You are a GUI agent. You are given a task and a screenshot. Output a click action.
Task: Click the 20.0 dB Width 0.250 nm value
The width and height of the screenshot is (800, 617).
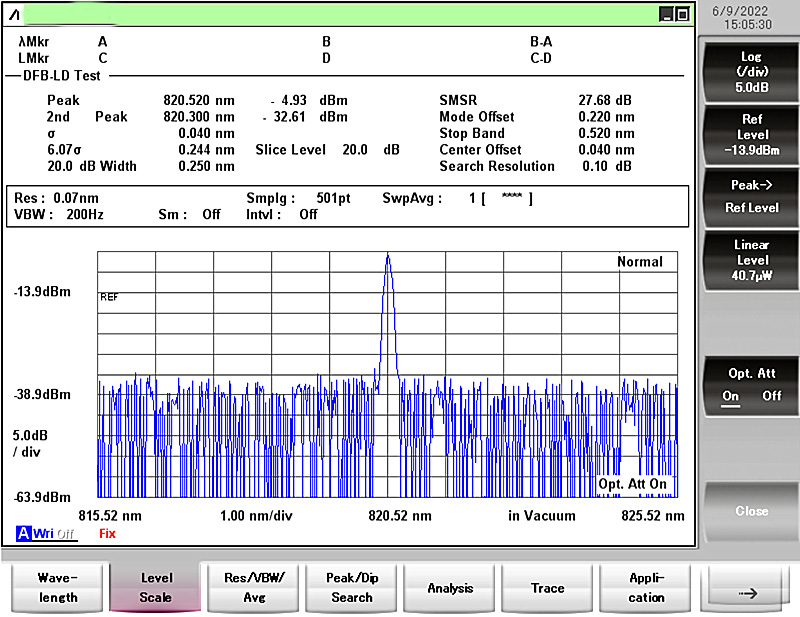point(206,166)
